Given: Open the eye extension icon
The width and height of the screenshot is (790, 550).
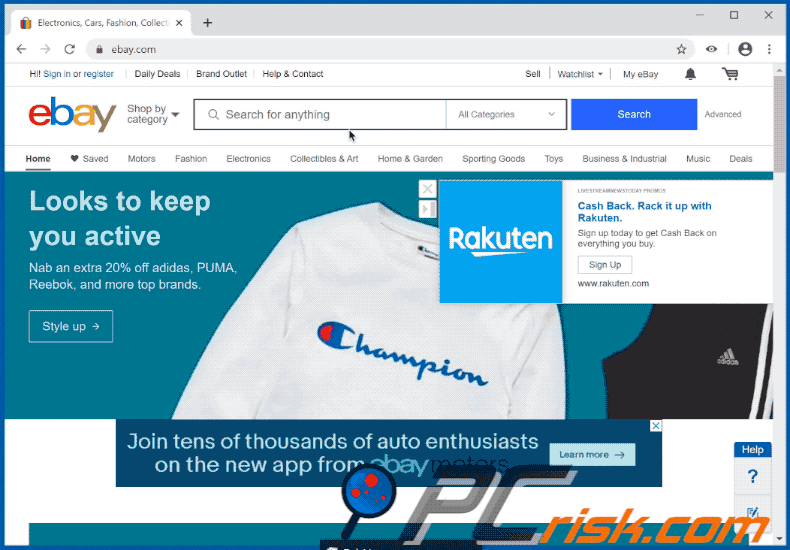Looking at the screenshot, I should point(711,49).
